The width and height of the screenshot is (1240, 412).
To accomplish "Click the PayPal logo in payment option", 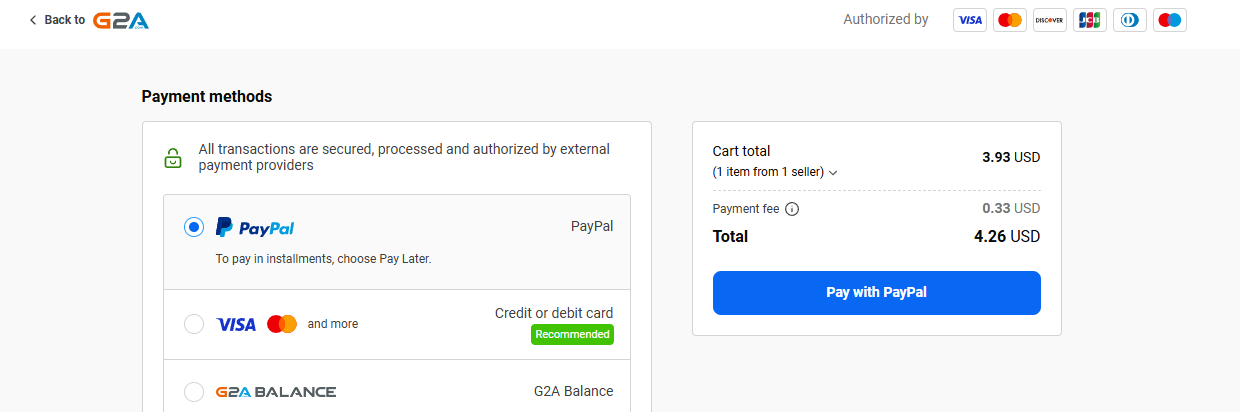I will coord(255,228).
